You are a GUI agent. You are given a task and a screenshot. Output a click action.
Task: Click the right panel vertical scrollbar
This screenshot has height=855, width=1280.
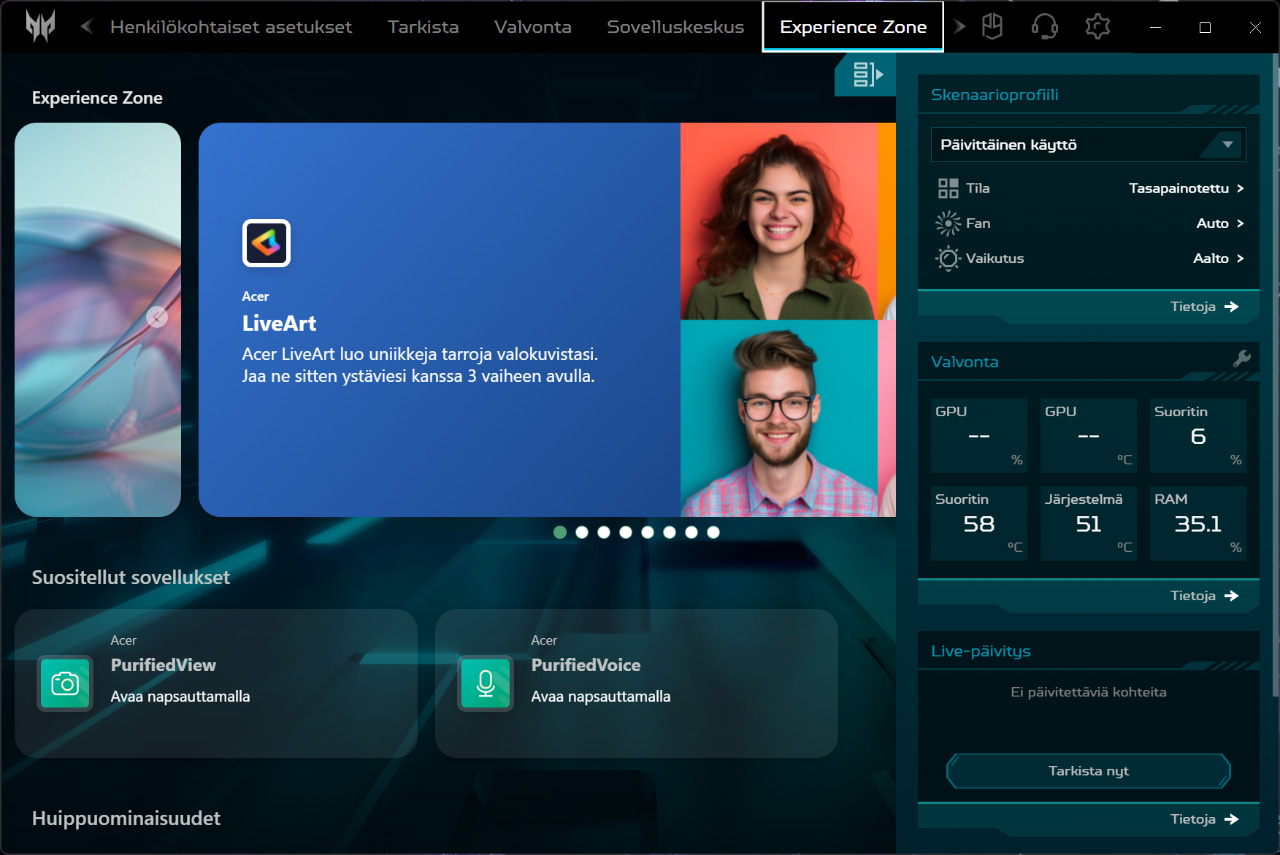click(1273, 376)
